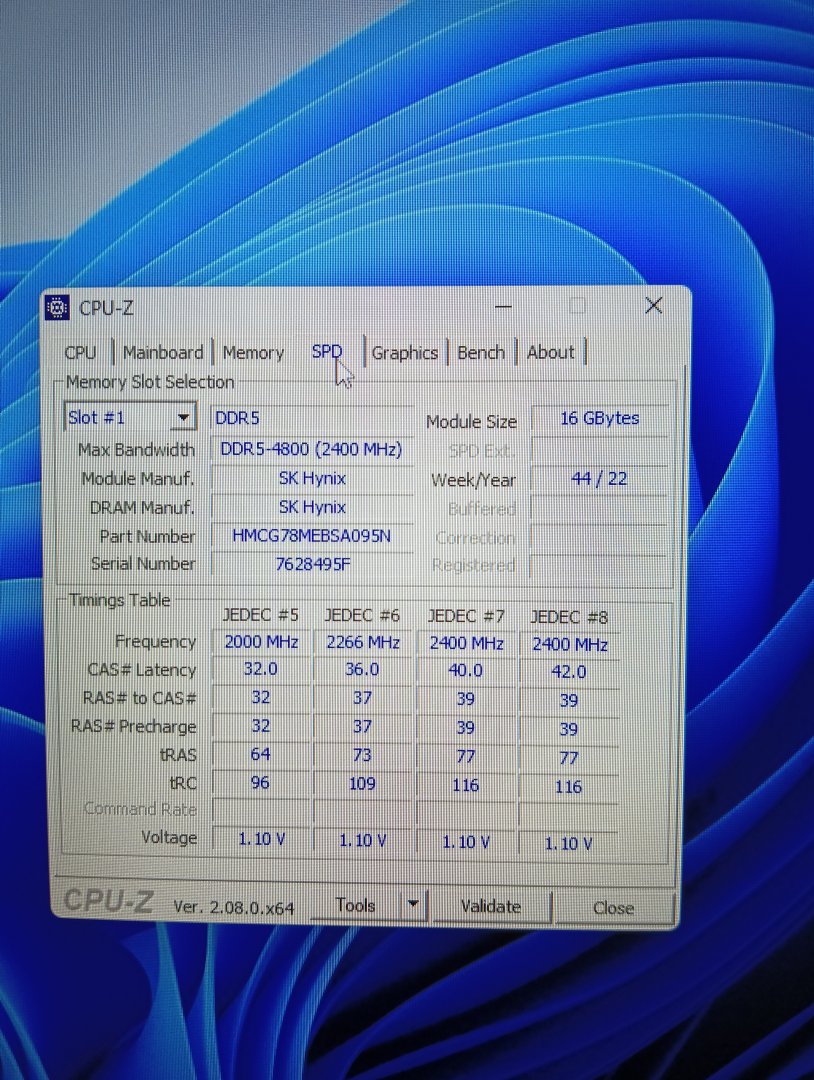Click the CAS# Latency 40.0 cell
Viewport: 814px width, 1080px height.
tap(466, 671)
